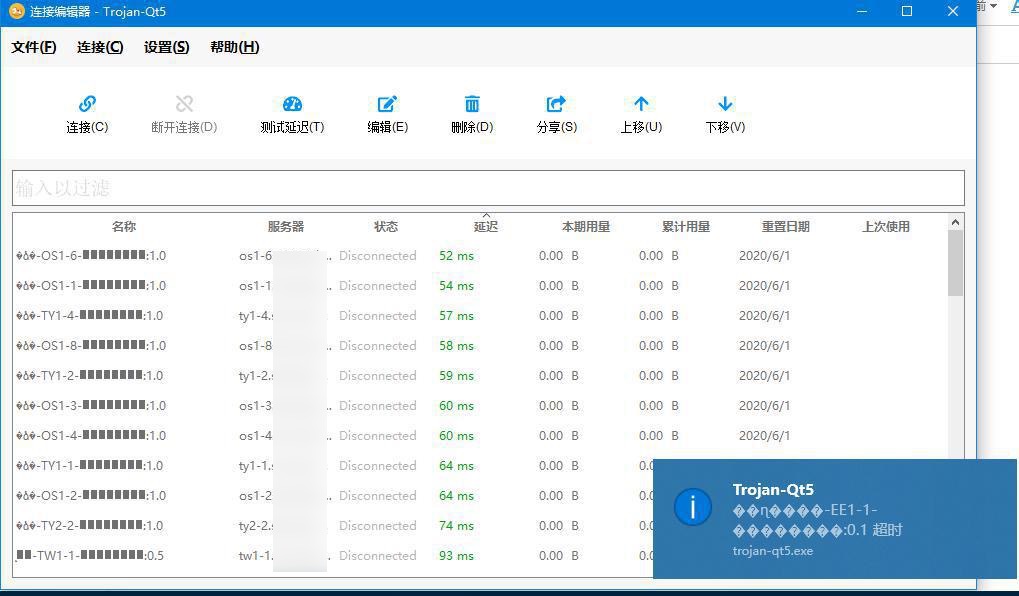Open the 设置(S) menu
Screen dimensions: 1019x596
coord(166,47)
